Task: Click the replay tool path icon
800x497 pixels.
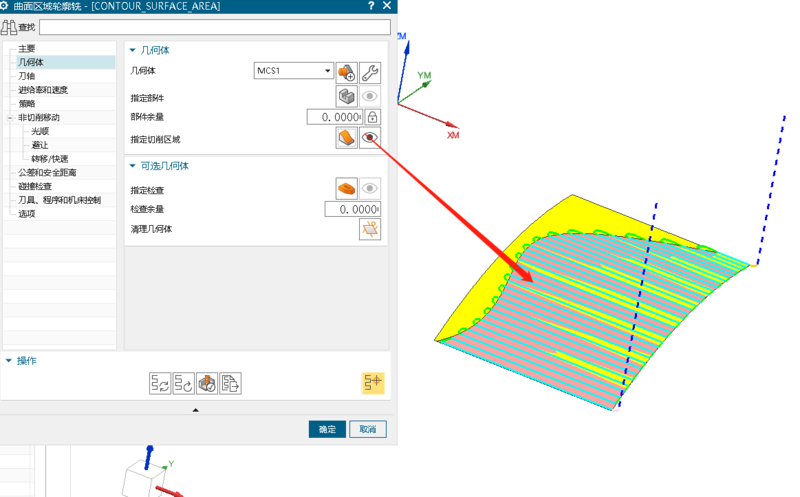Action: tap(183, 383)
